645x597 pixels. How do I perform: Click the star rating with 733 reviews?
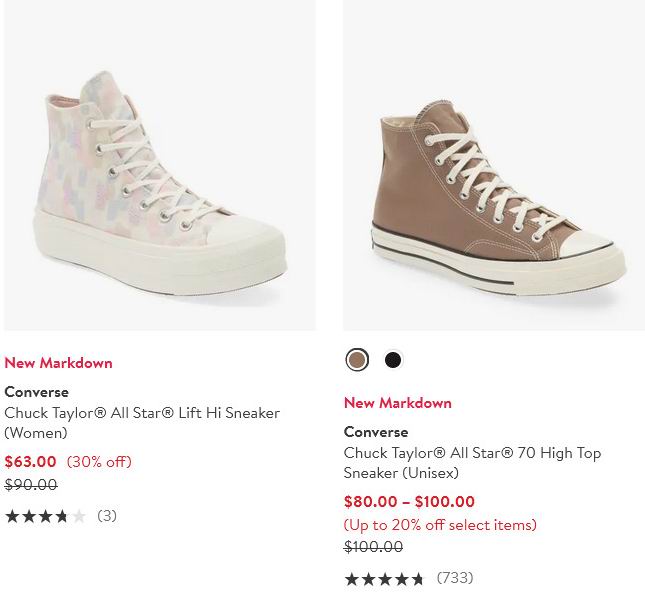pos(385,579)
